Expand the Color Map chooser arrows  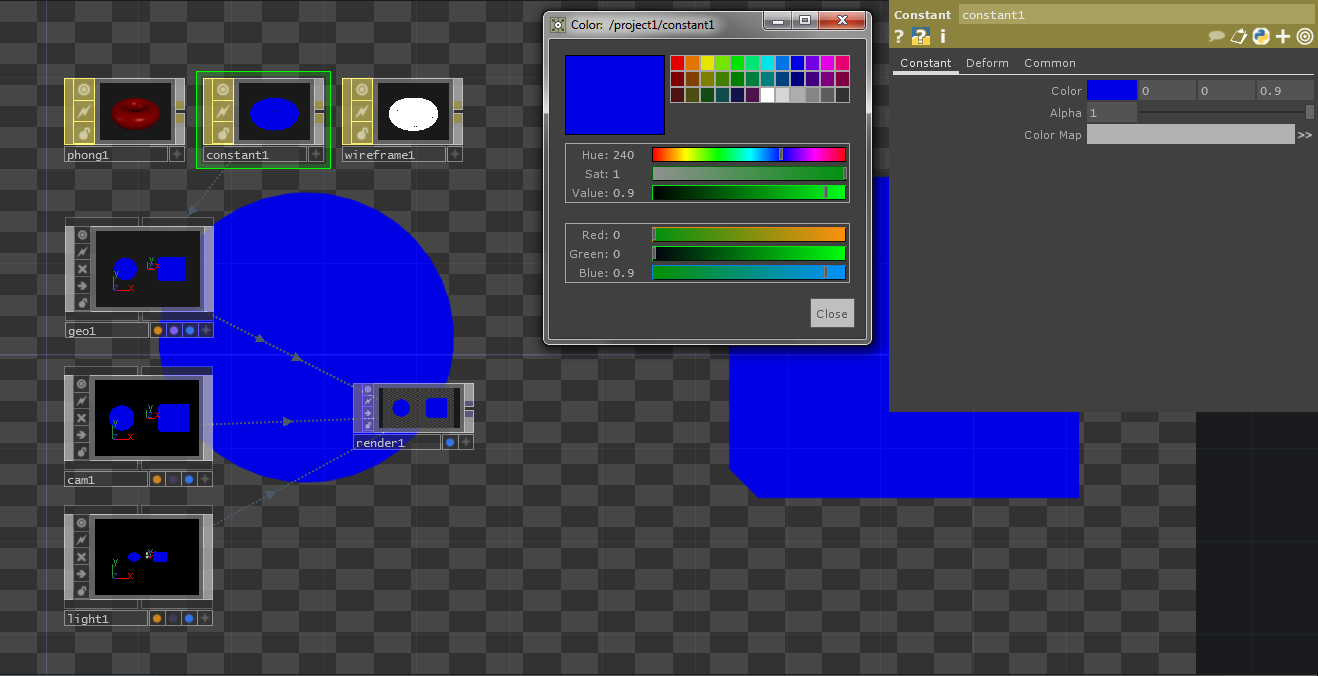1305,135
